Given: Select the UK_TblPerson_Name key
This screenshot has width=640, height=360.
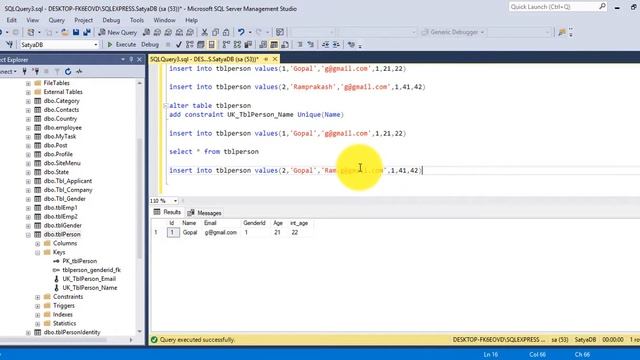Looking at the screenshot, I should [89, 288].
